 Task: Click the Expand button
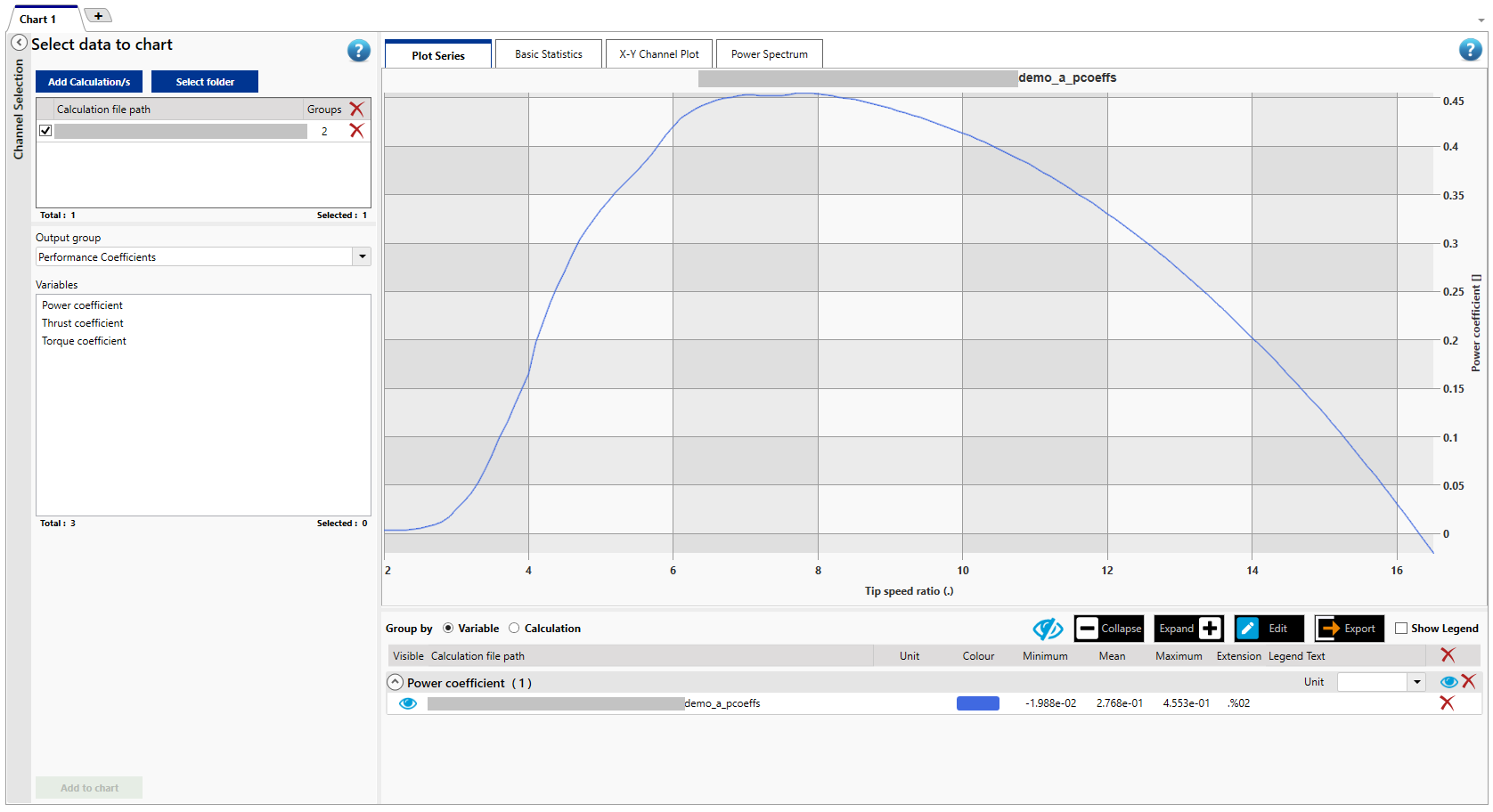(1189, 629)
